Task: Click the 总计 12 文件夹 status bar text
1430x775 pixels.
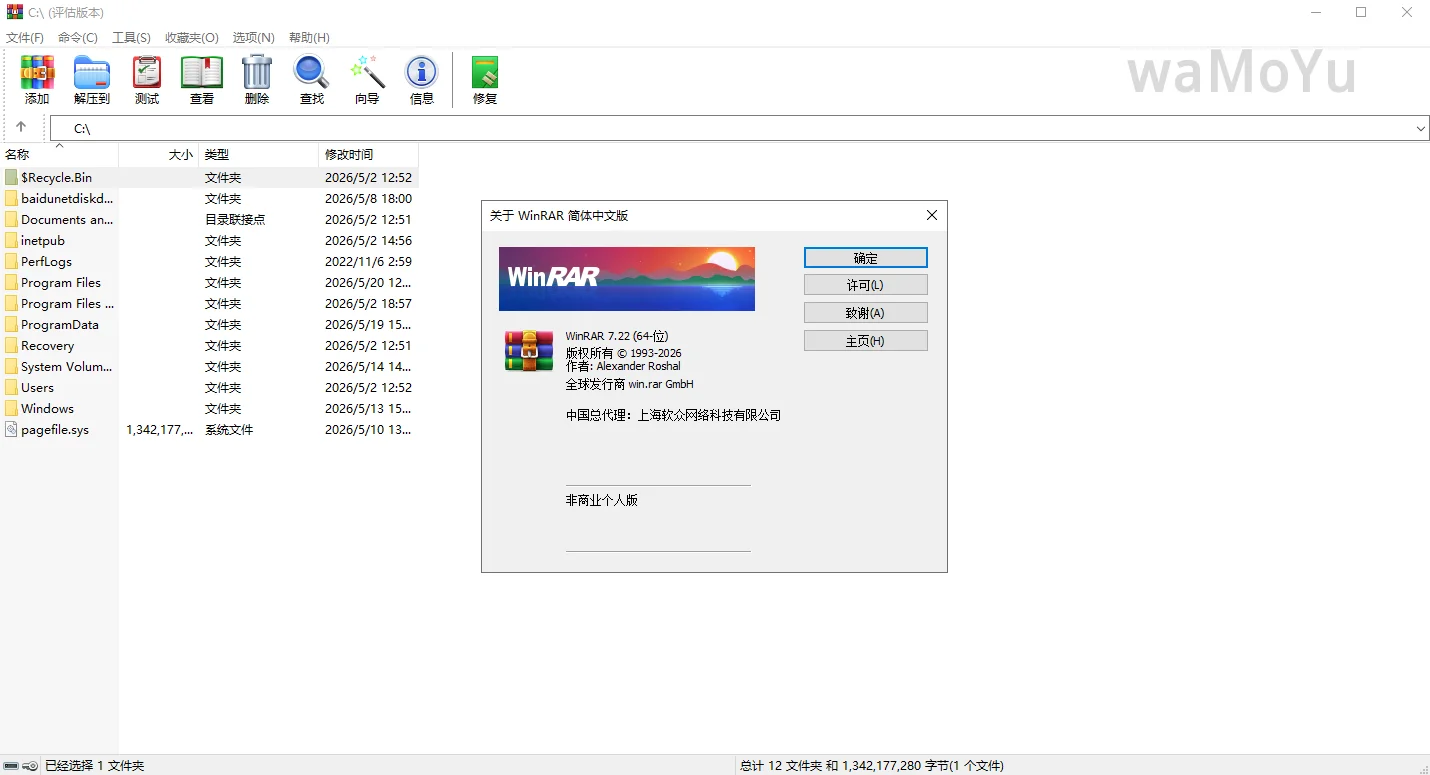Action: pyautogui.click(x=871, y=766)
